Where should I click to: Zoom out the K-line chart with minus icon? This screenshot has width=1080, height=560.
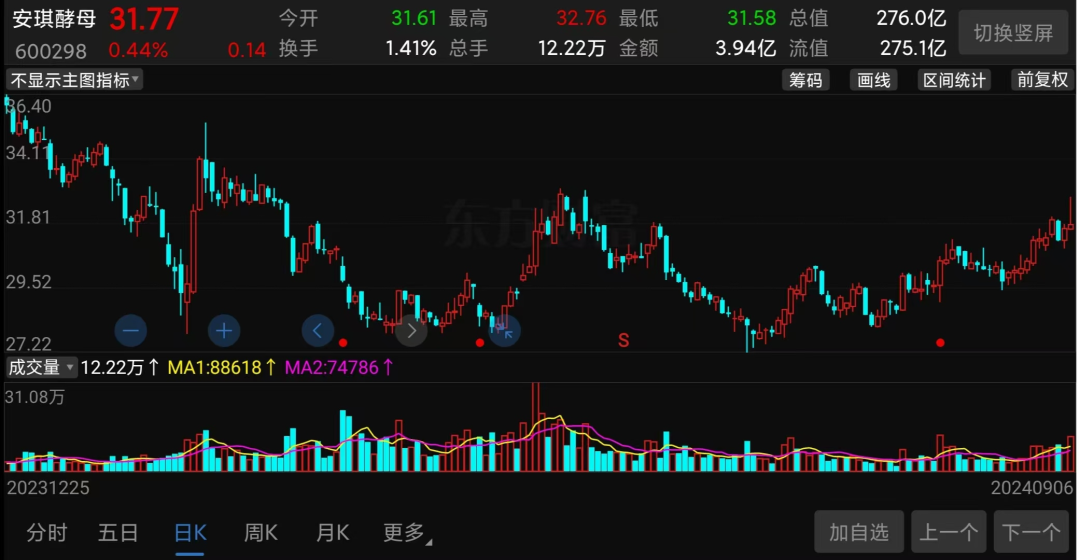(x=131, y=331)
